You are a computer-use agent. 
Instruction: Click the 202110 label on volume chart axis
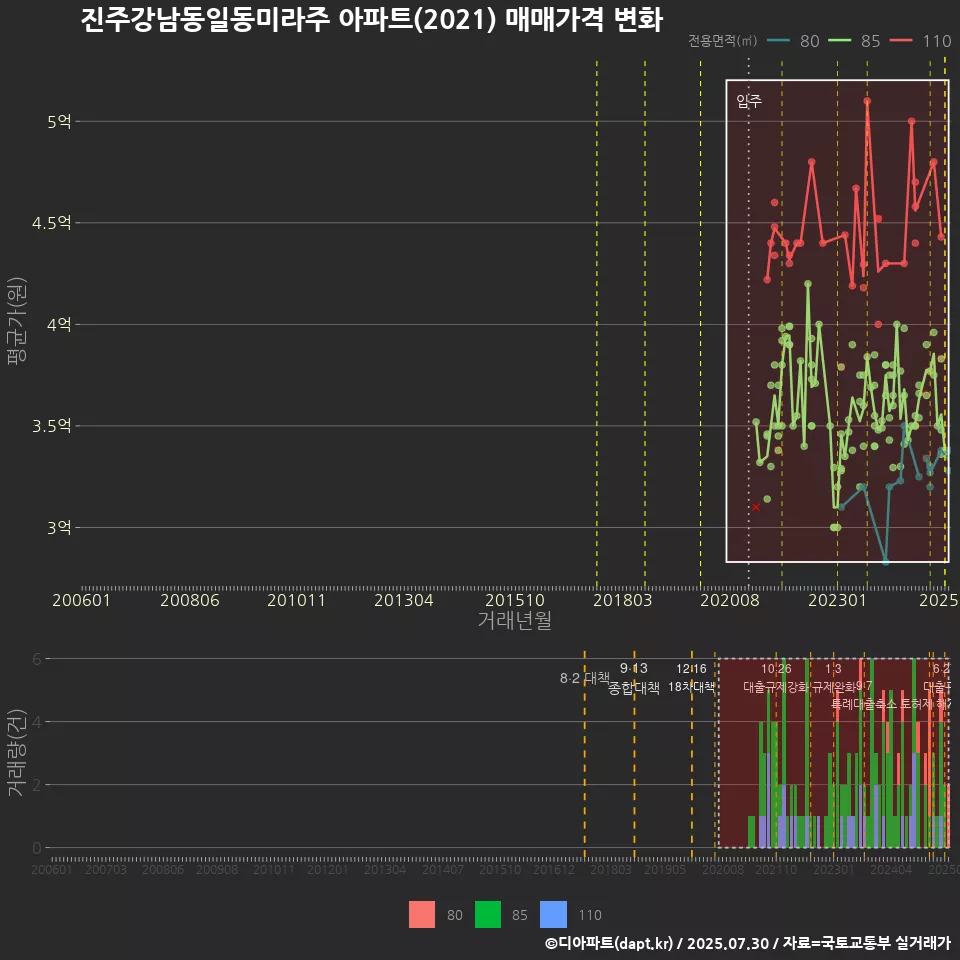(776, 869)
